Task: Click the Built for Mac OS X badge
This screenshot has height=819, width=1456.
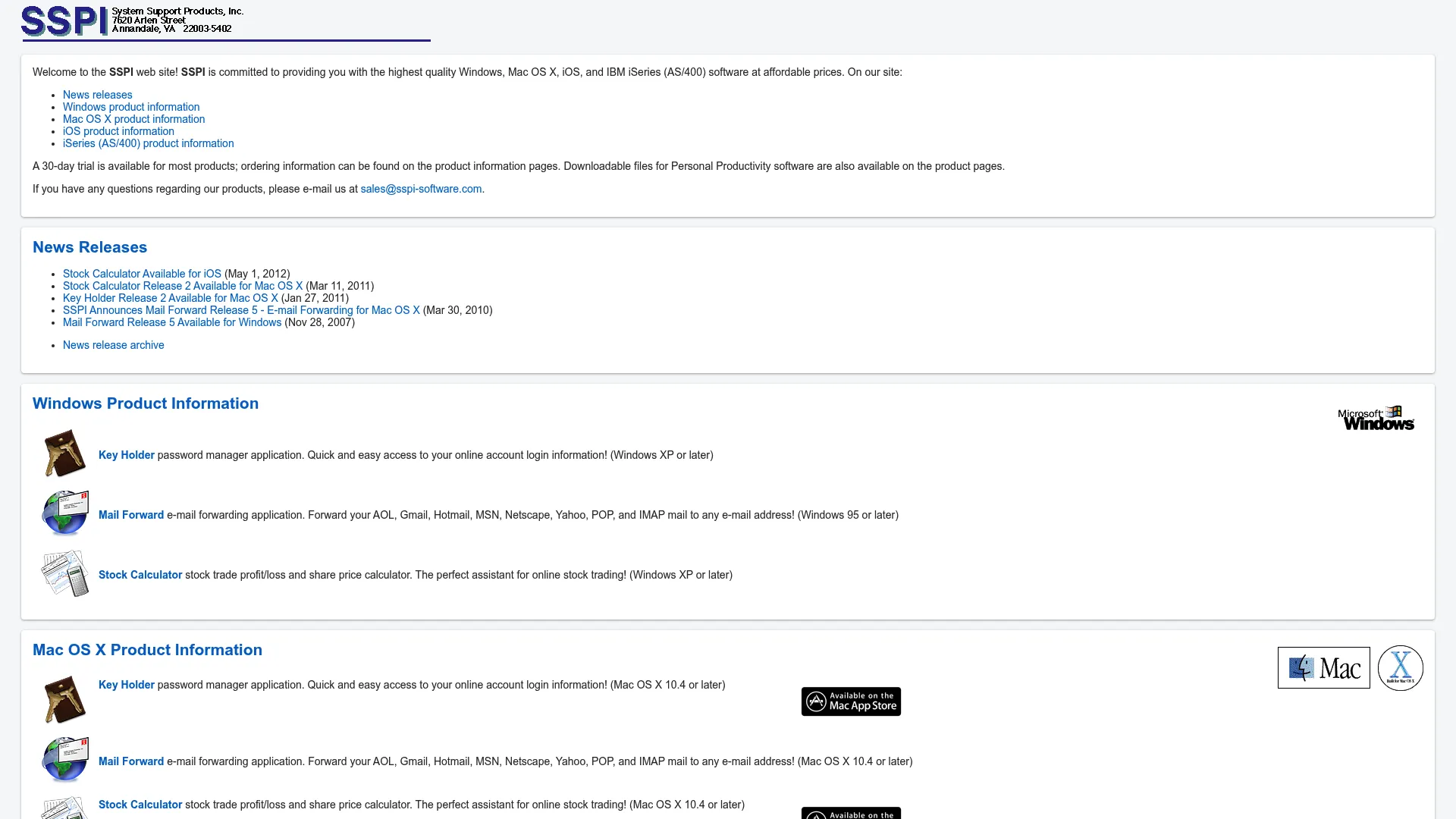Action: click(x=1400, y=668)
